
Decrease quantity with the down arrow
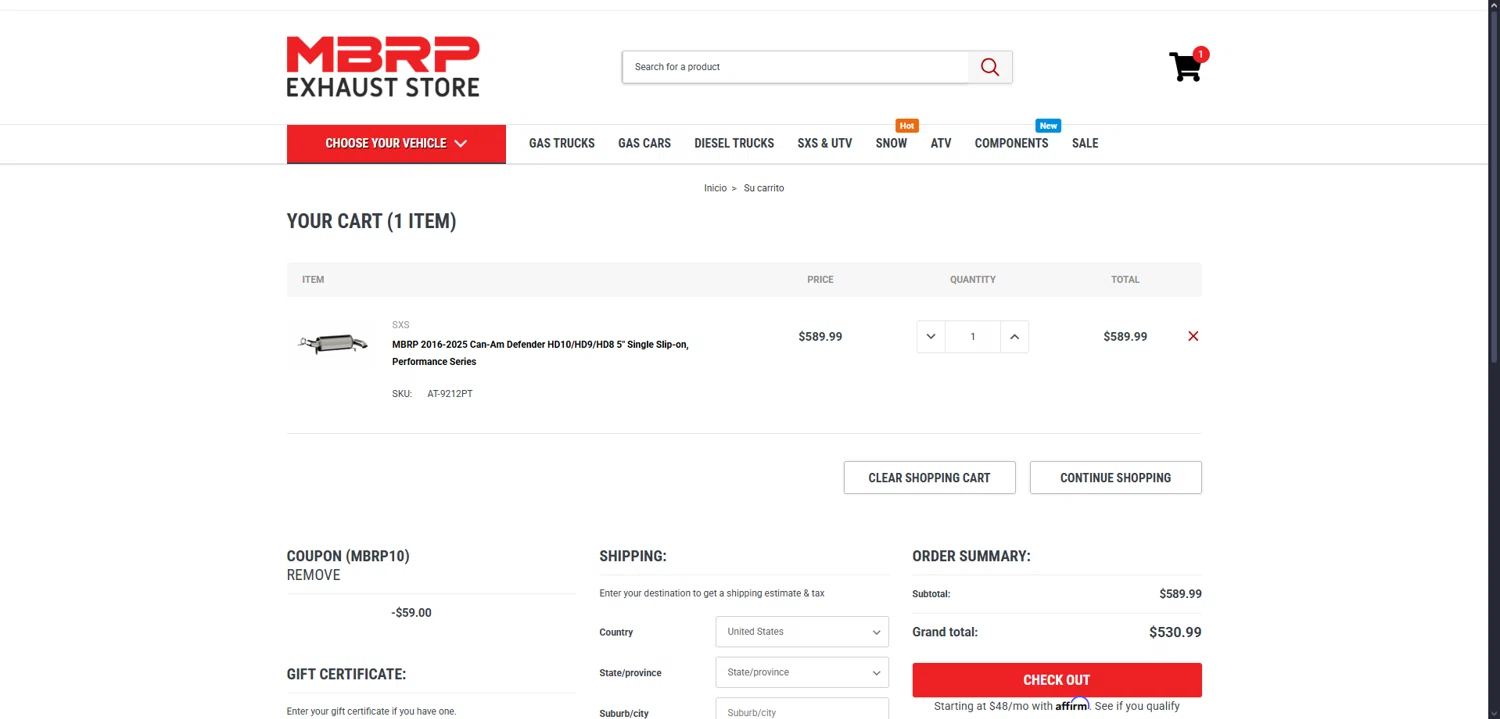pos(931,337)
